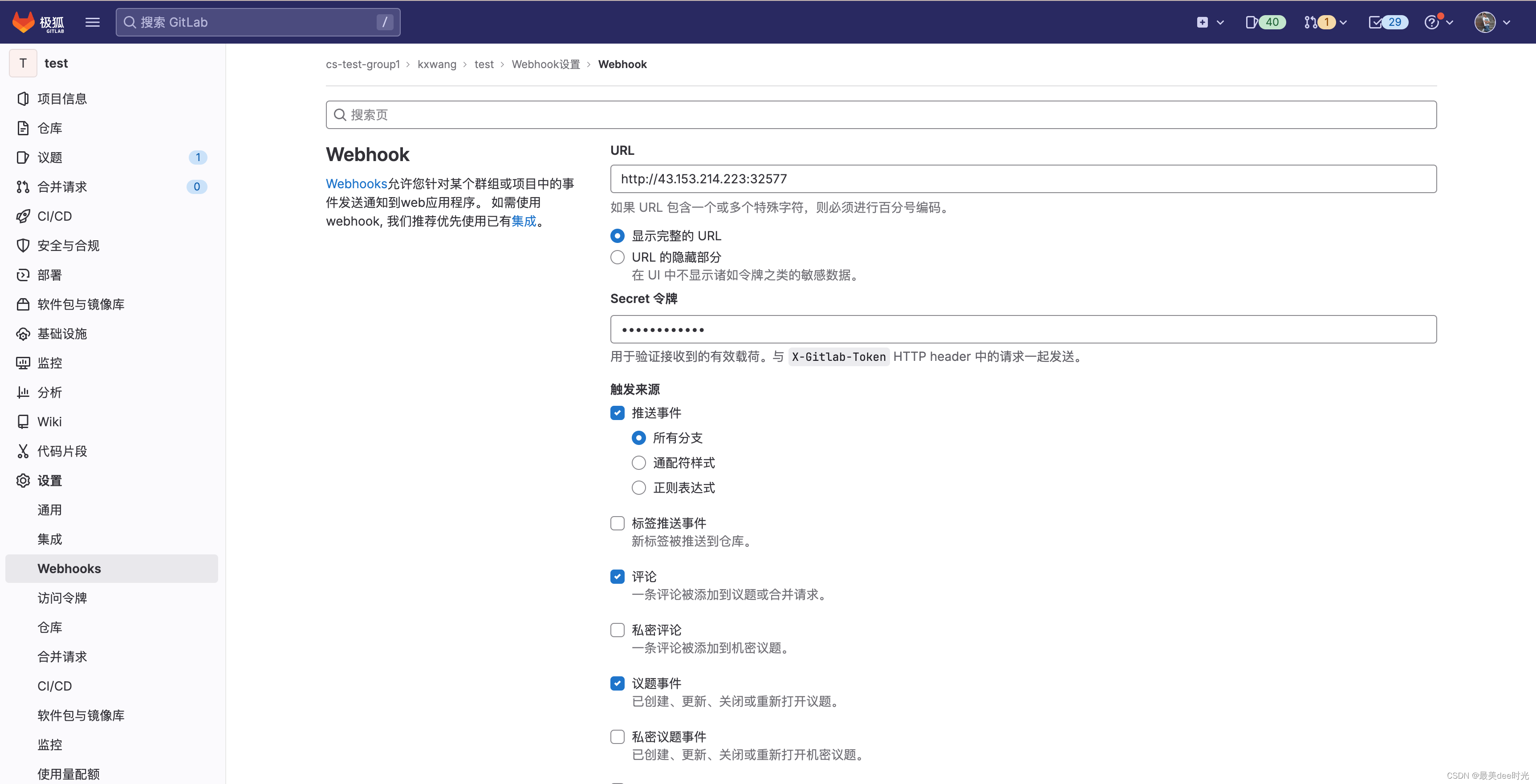Screen dimensions: 1536x784
Task: Focus the 搜索 GitLab search box
Action: pos(258,22)
